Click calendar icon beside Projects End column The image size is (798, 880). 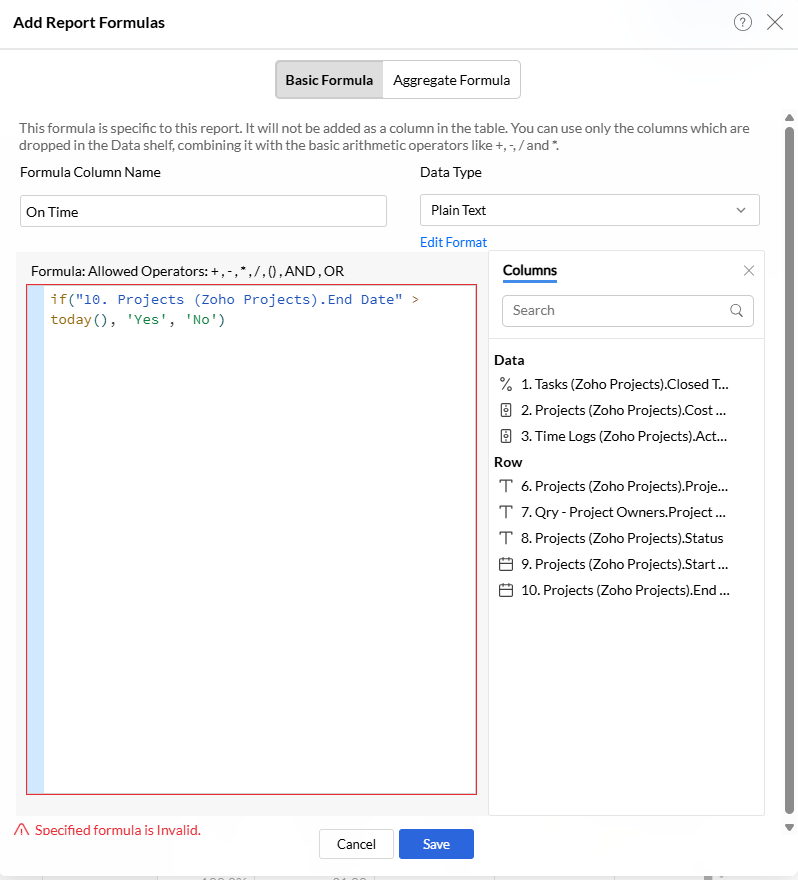(x=505, y=590)
